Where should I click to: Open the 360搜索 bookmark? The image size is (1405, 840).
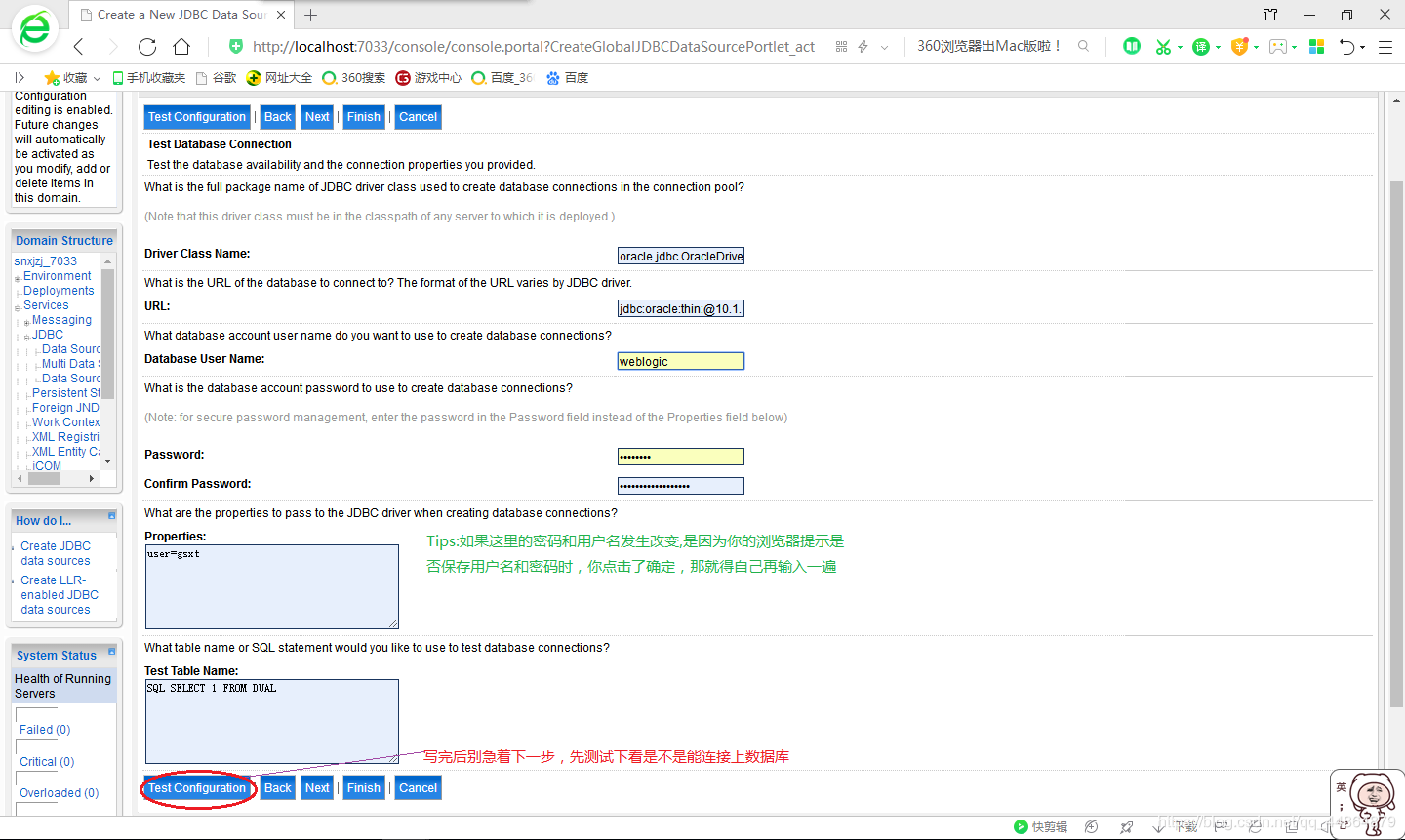pyautogui.click(x=353, y=77)
